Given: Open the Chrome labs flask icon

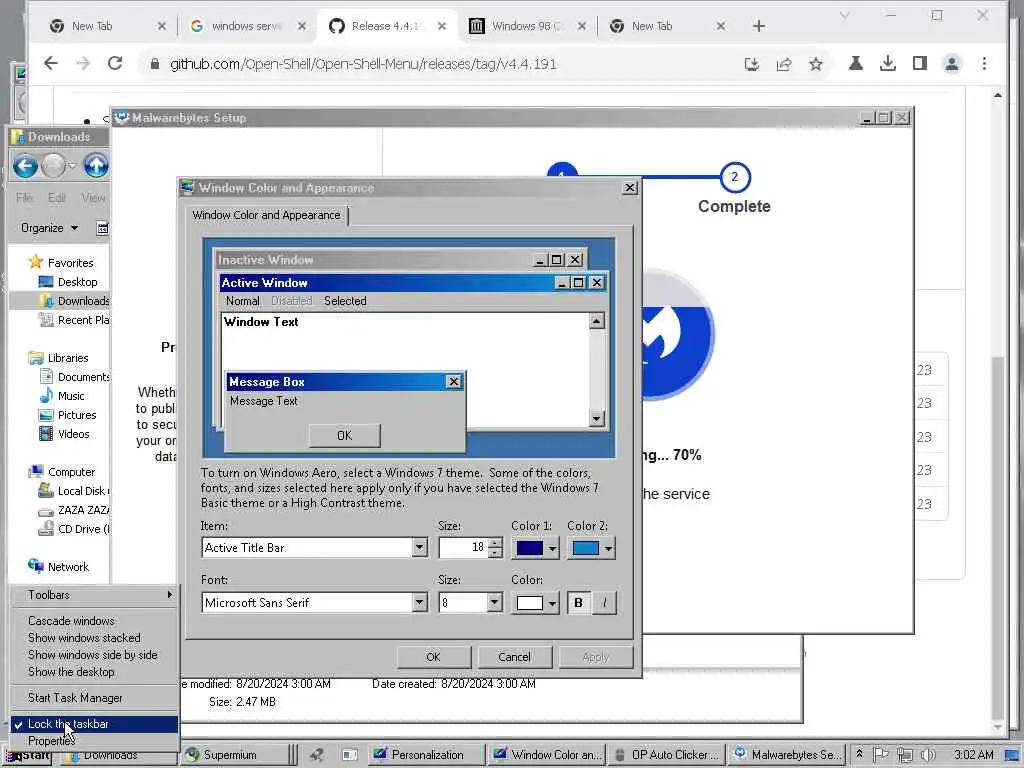Looking at the screenshot, I should point(856,63).
